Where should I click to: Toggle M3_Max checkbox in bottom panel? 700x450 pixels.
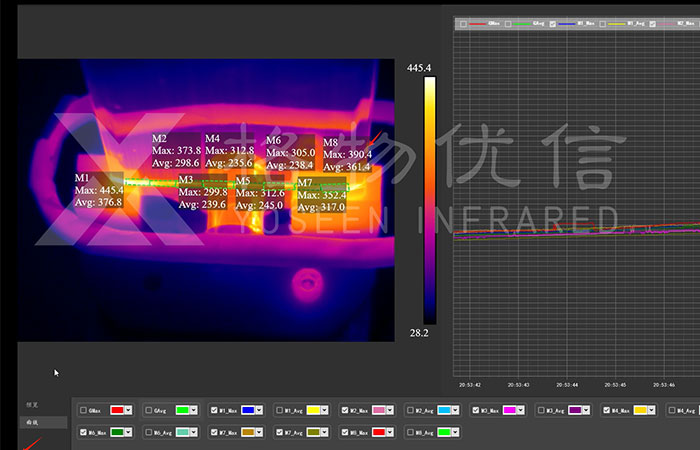tap(475, 410)
